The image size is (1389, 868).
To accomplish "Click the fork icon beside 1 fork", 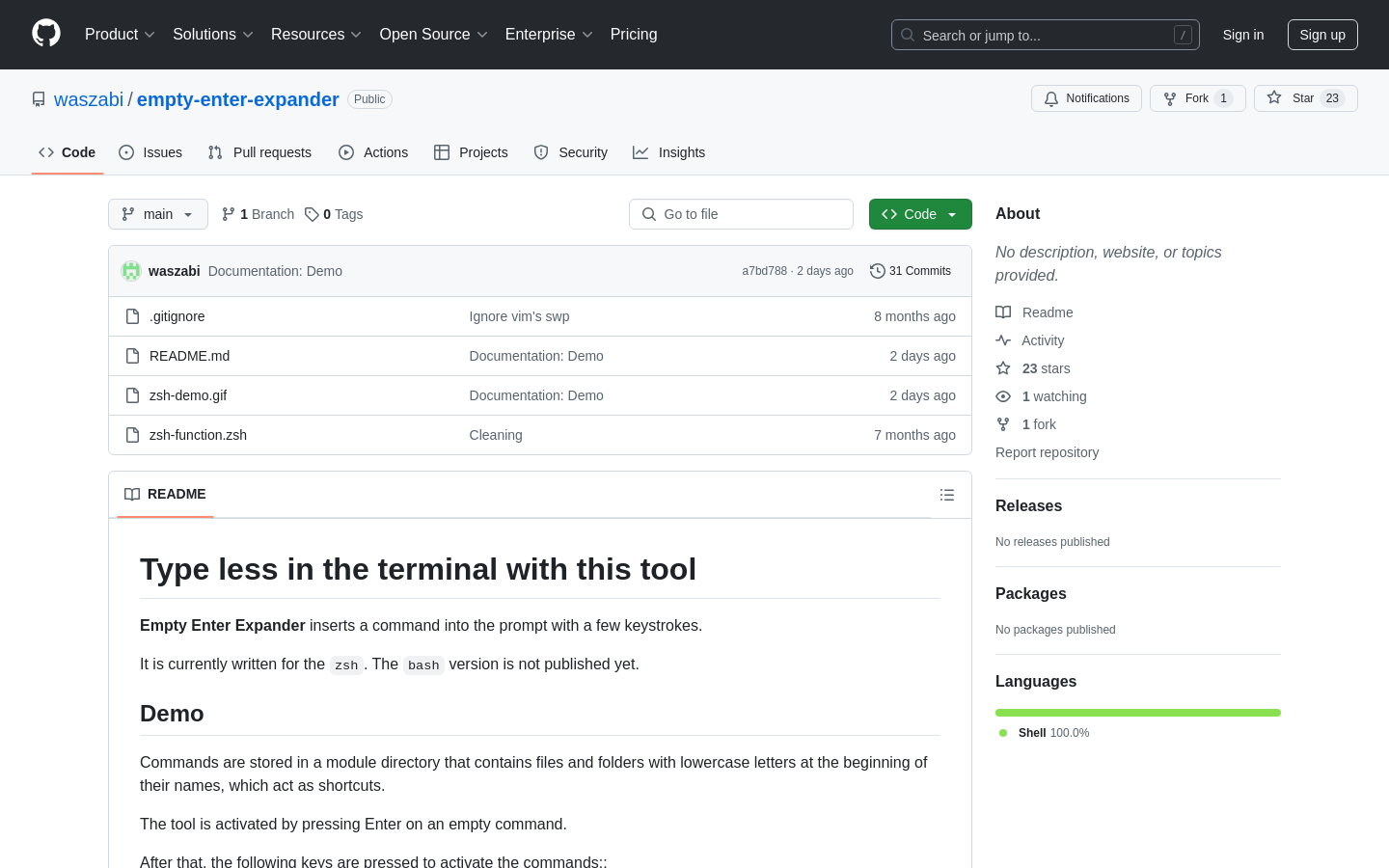I will tap(1003, 424).
